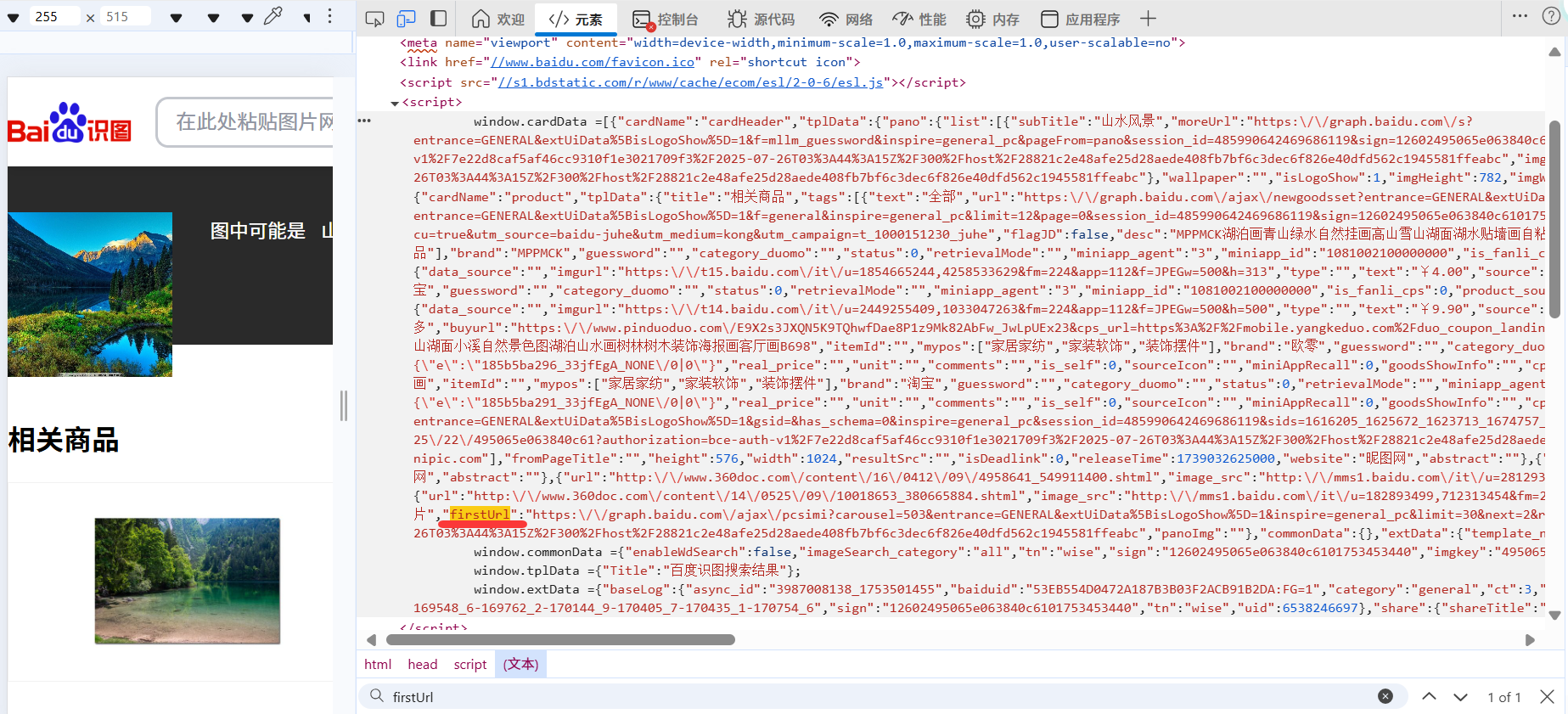The image size is (1568, 714).
Task: Open the 源代码 sources tab
Action: click(762, 19)
